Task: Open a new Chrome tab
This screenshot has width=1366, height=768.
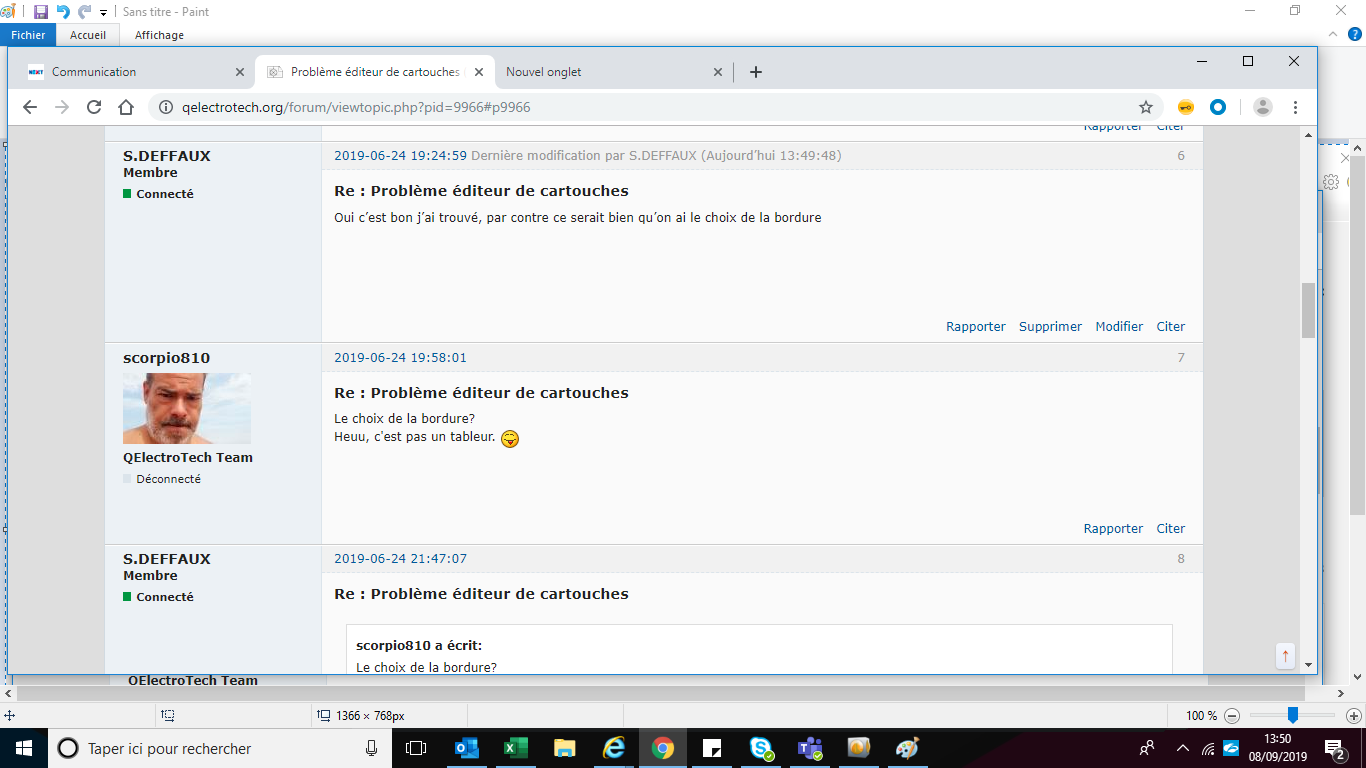Action: pos(756,72)
